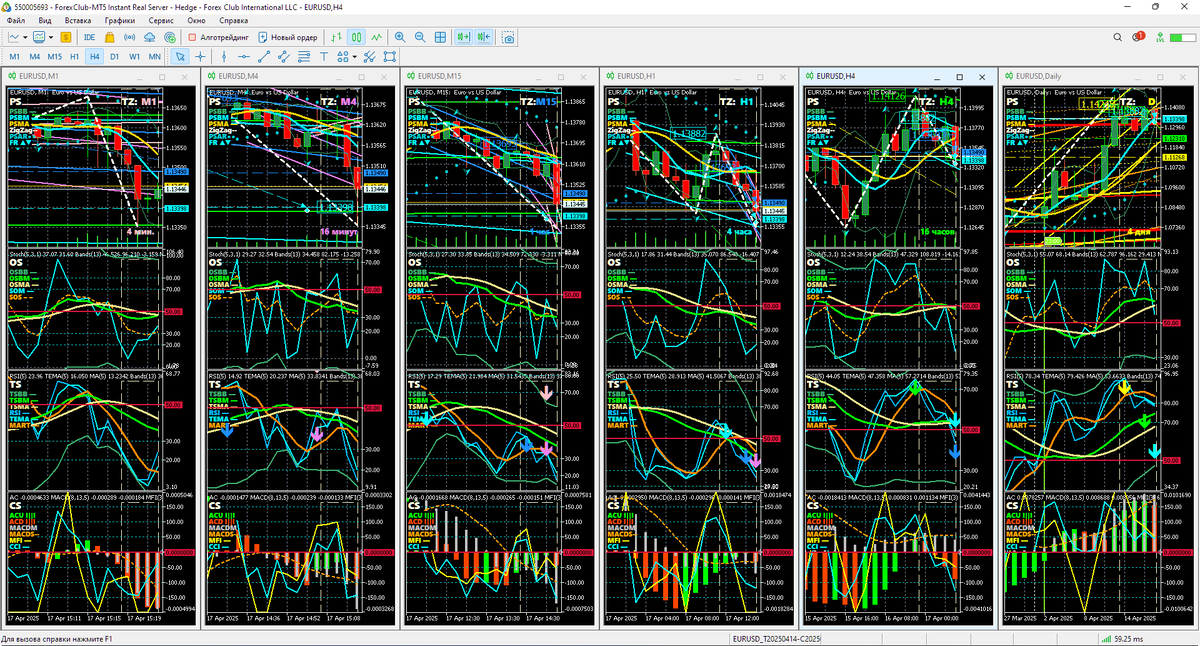Image resolution: width=1200 pixels, height=646 pixels.
Task: Activate the EURUSD,H1 chart window title
Action: click(637, 76)
